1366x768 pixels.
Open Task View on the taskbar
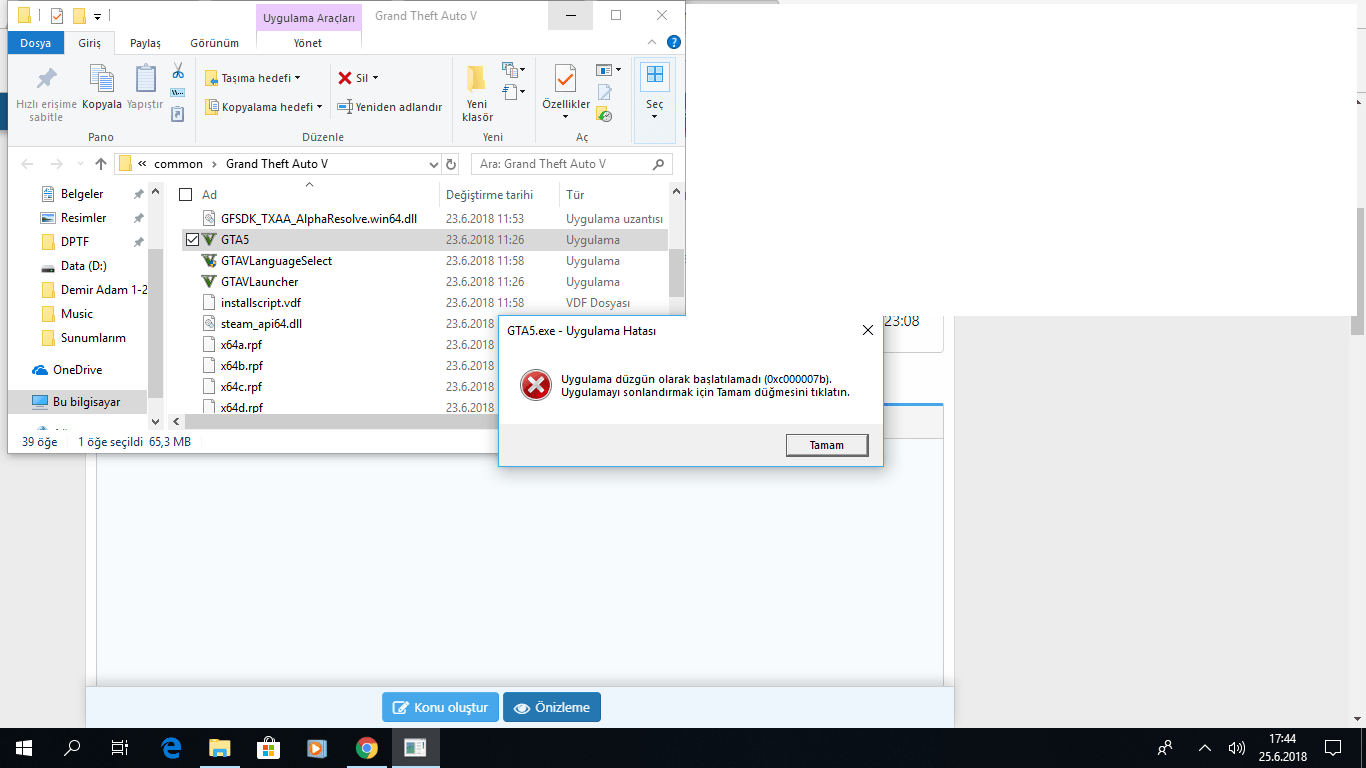[120, 747]
